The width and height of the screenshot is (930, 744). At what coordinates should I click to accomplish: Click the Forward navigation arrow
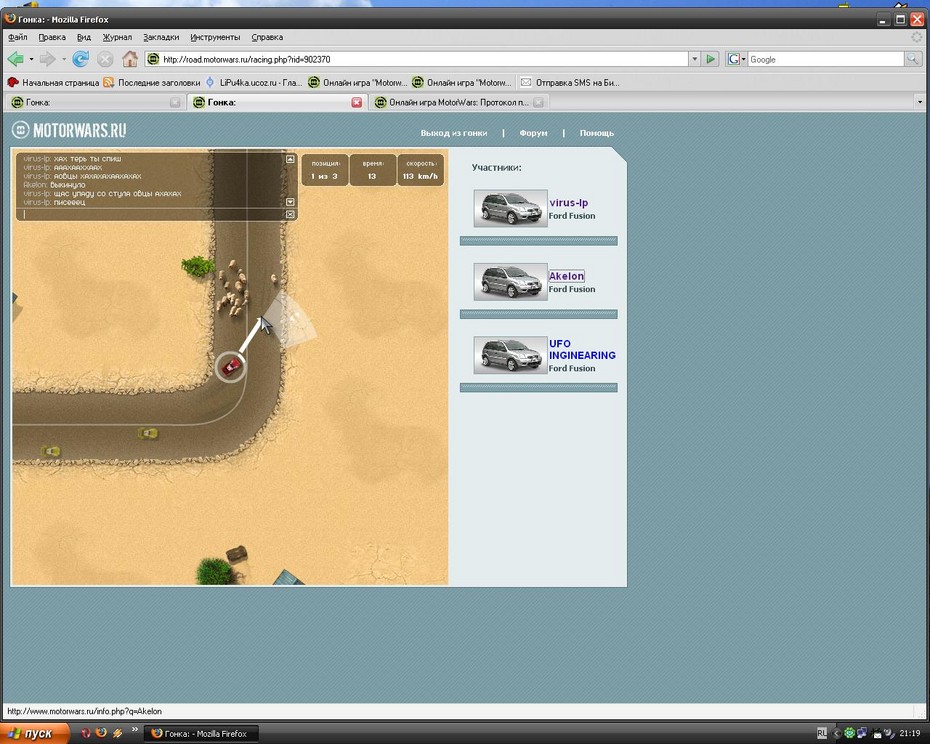tap(47, 59)
